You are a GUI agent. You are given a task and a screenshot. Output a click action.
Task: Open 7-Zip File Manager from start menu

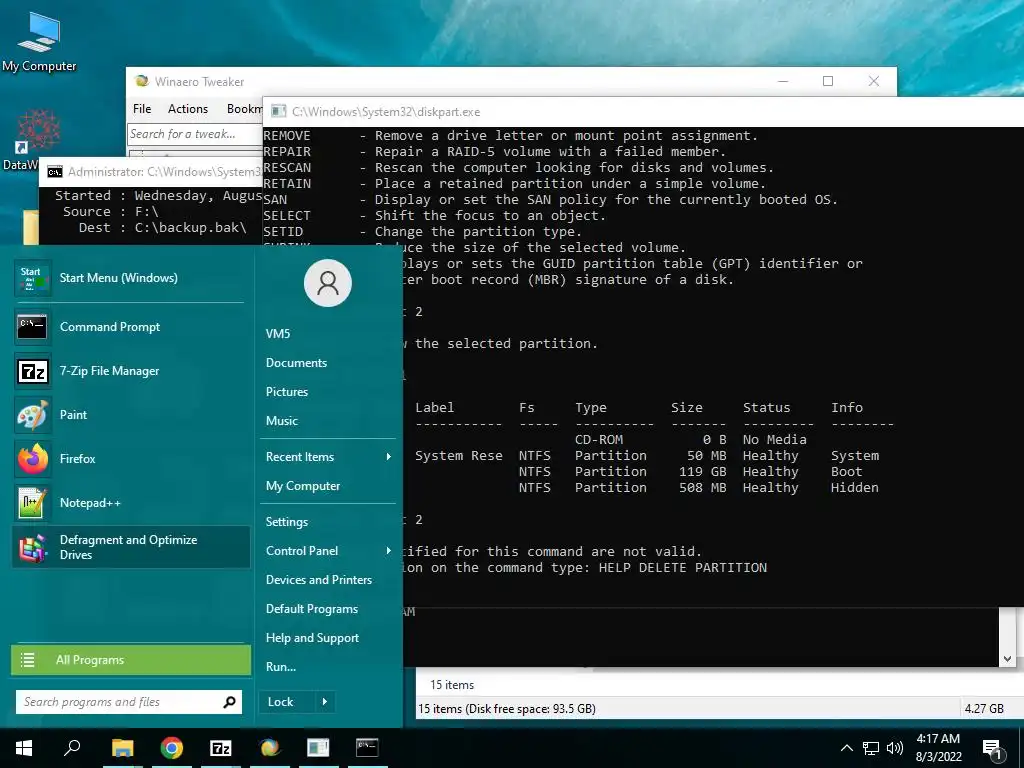[130, 371]
